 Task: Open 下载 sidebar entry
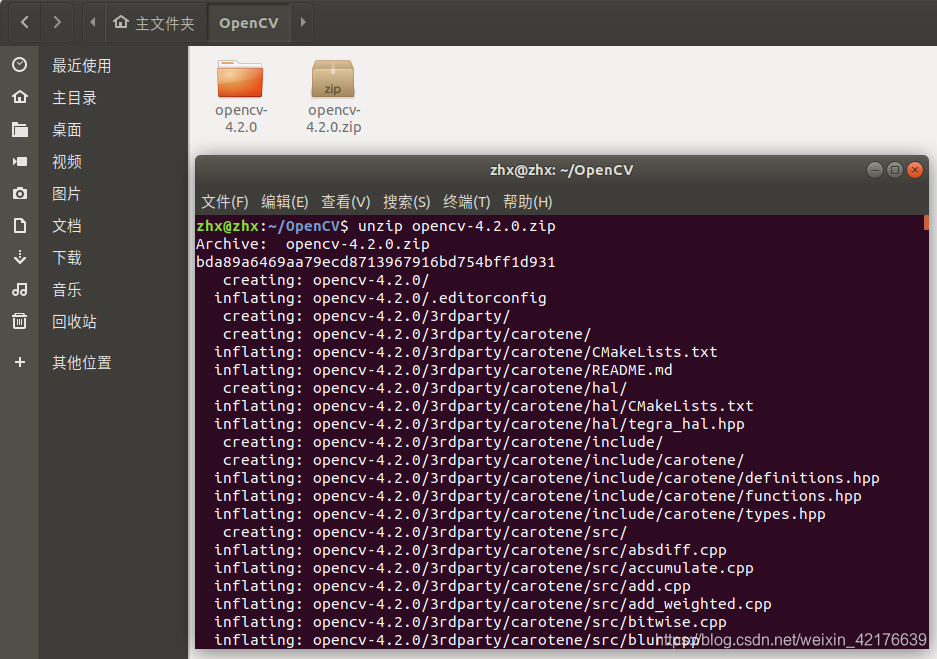[x=67, y=258]
